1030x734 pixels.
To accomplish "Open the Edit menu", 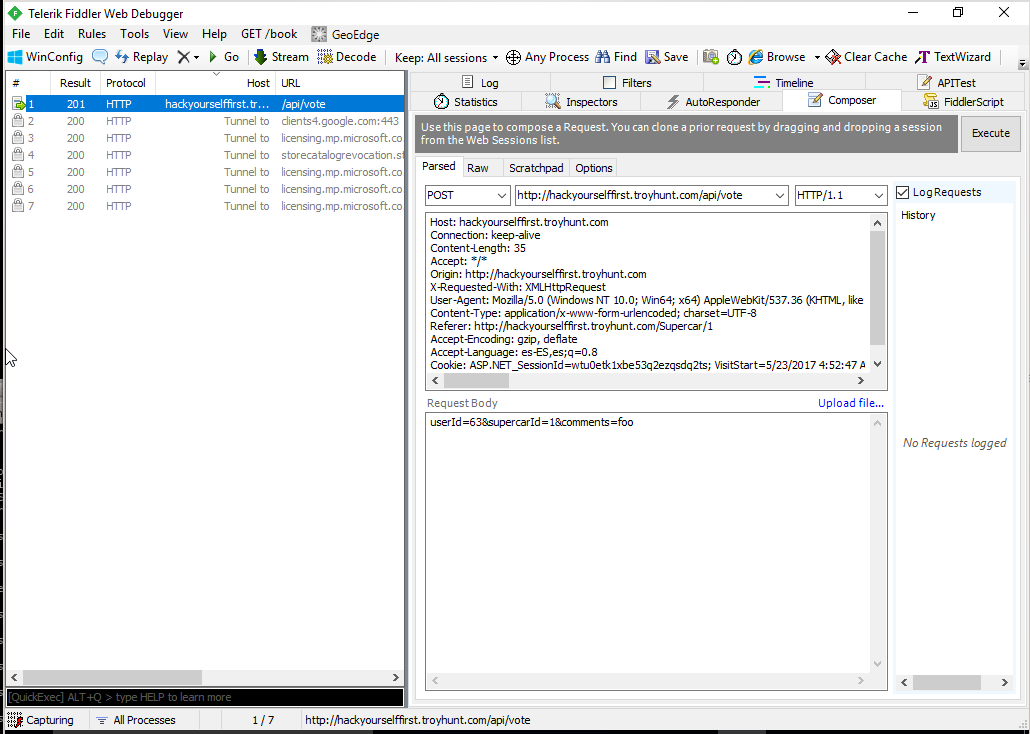I will [54, 34].
